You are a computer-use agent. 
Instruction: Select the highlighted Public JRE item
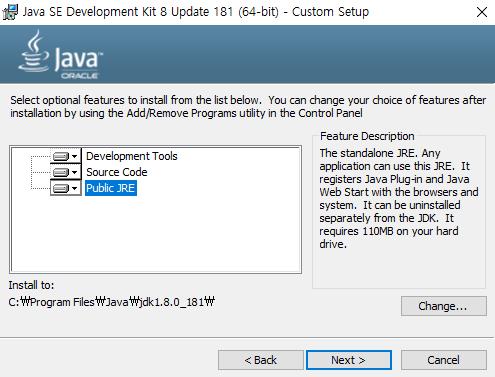[x=111, y=188]
